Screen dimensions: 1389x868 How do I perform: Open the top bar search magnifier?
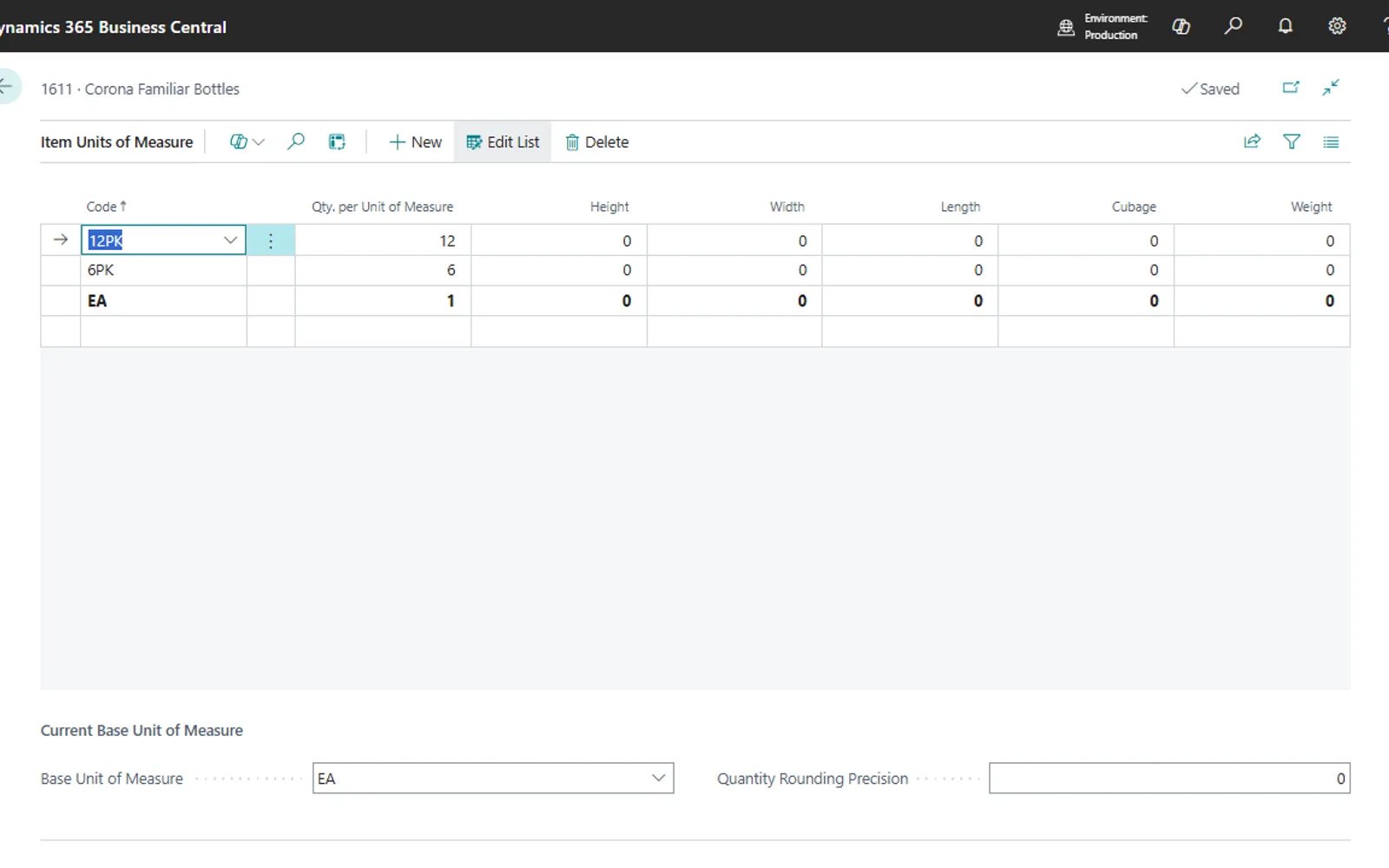pos(1233,26)
